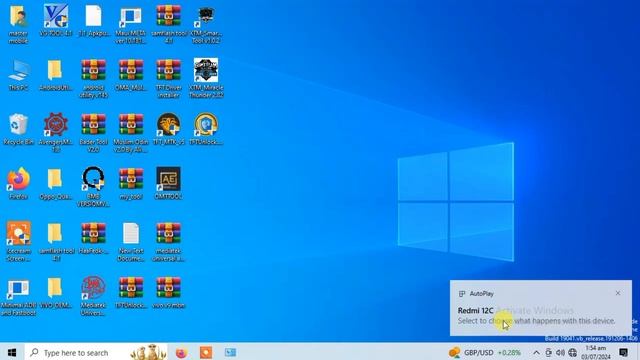Click the Type here to search box

pyautogui.click(x=96, y=352)
